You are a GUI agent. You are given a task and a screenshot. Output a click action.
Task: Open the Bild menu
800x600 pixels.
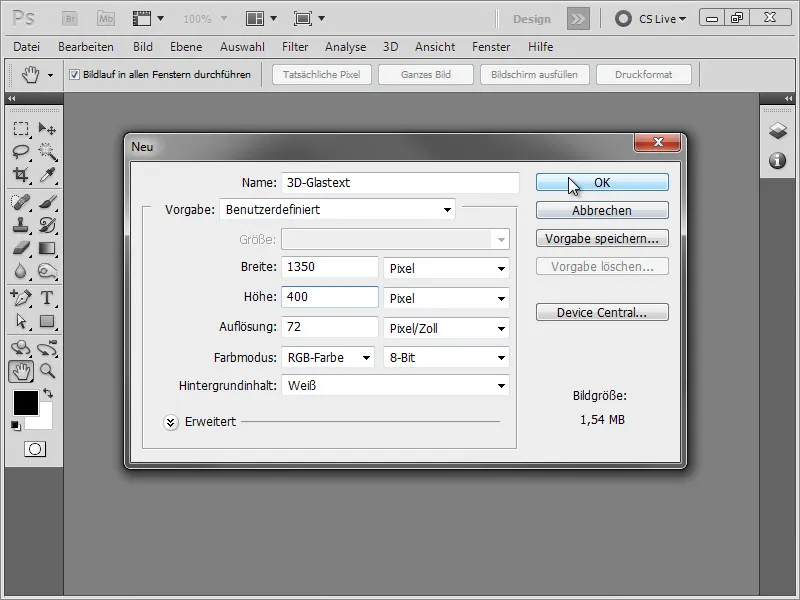click(143, 47)
